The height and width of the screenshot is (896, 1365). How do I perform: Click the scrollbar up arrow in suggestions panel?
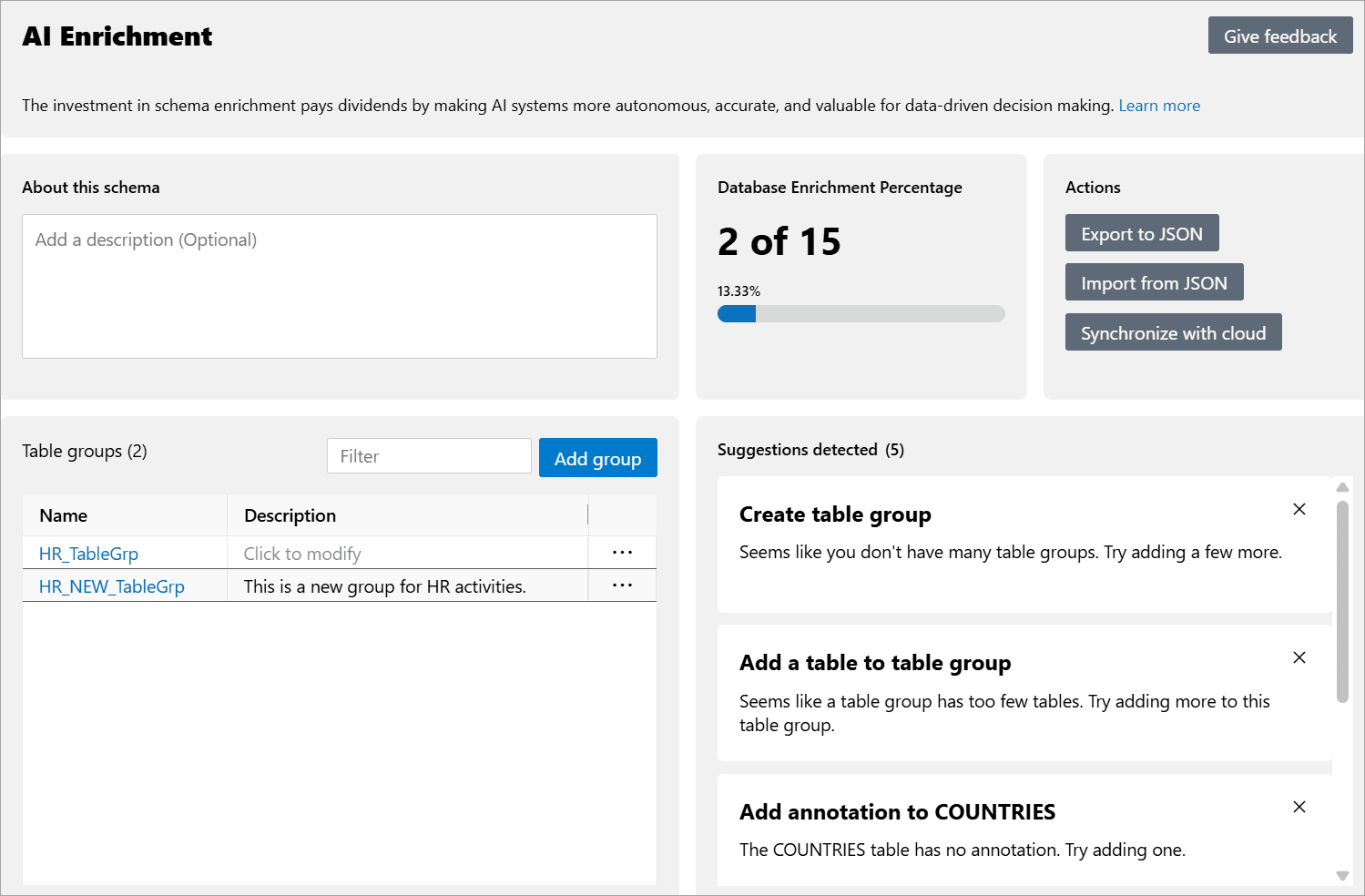(1343, 487)
